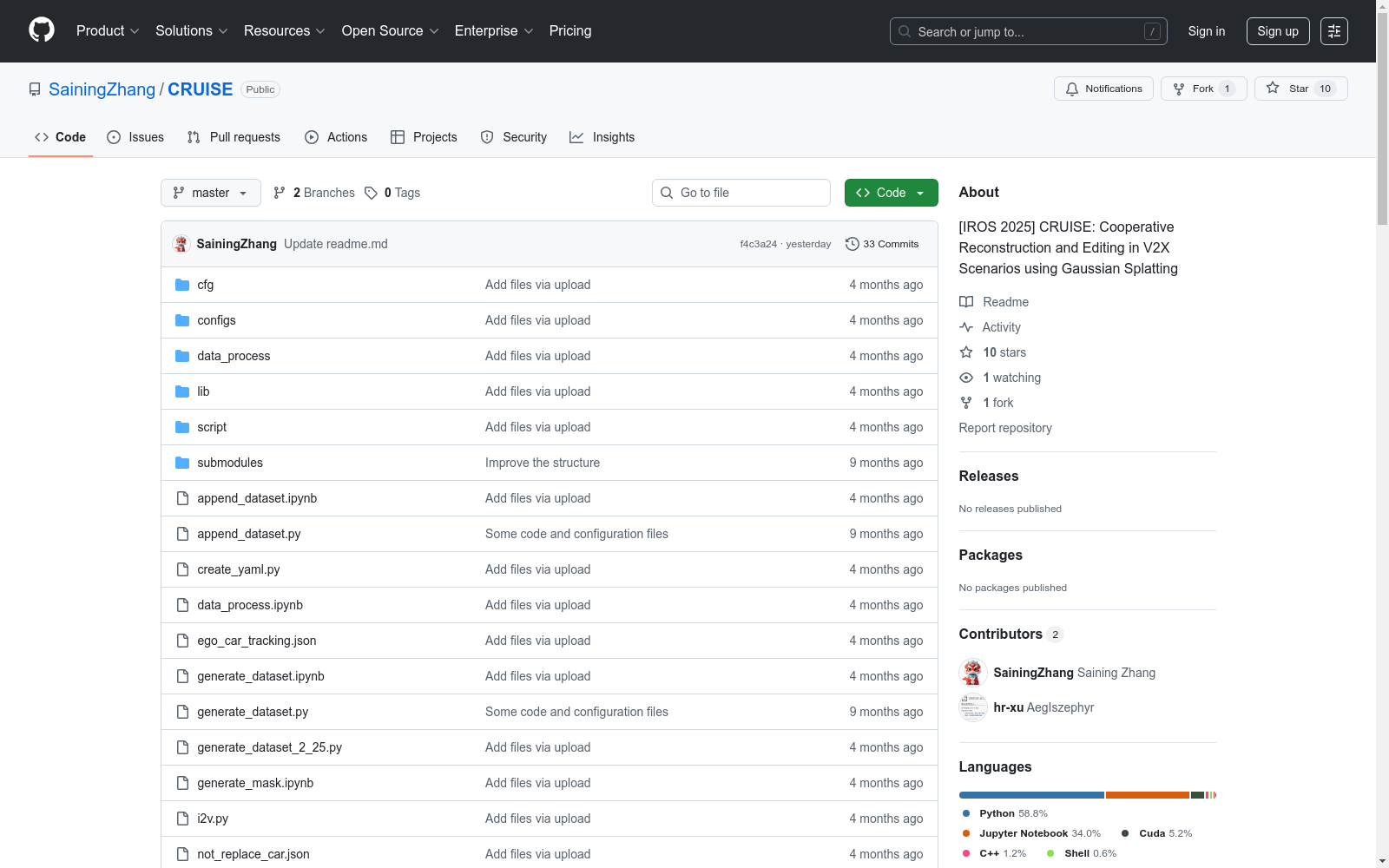Image resolution: width=1389 pixels, height=868 pixels.
Task: Click the tag icon next to 0 Tags
Action: coord(371,193)
